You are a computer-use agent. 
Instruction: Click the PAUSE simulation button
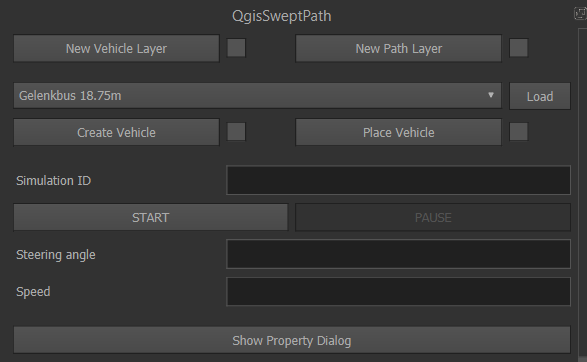point(433,217)
